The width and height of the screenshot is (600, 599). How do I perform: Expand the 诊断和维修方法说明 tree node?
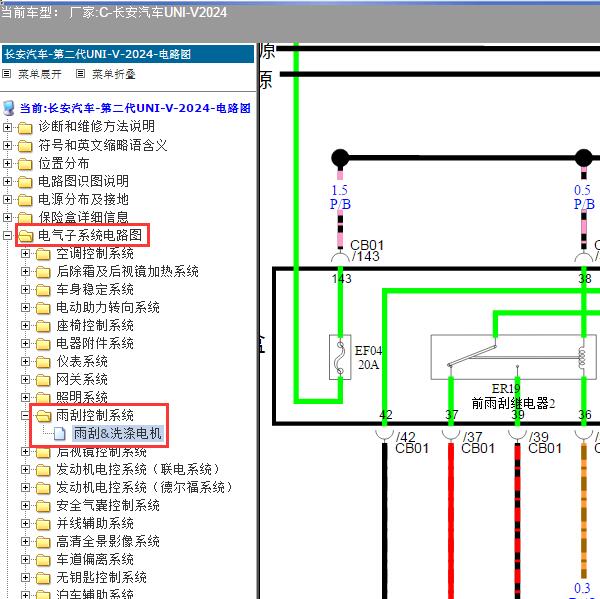tap(7, 127)
